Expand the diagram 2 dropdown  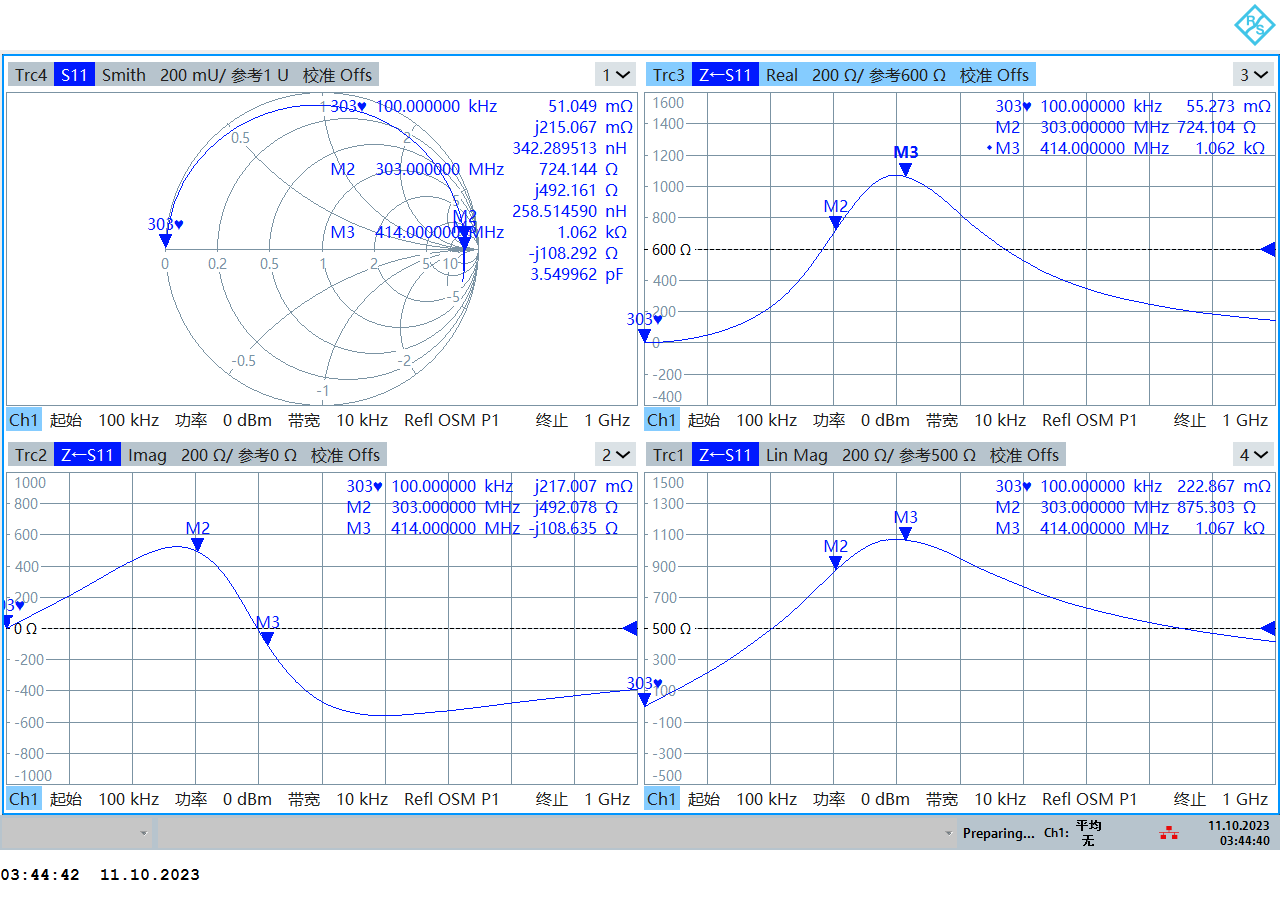[x=615, y=455]
